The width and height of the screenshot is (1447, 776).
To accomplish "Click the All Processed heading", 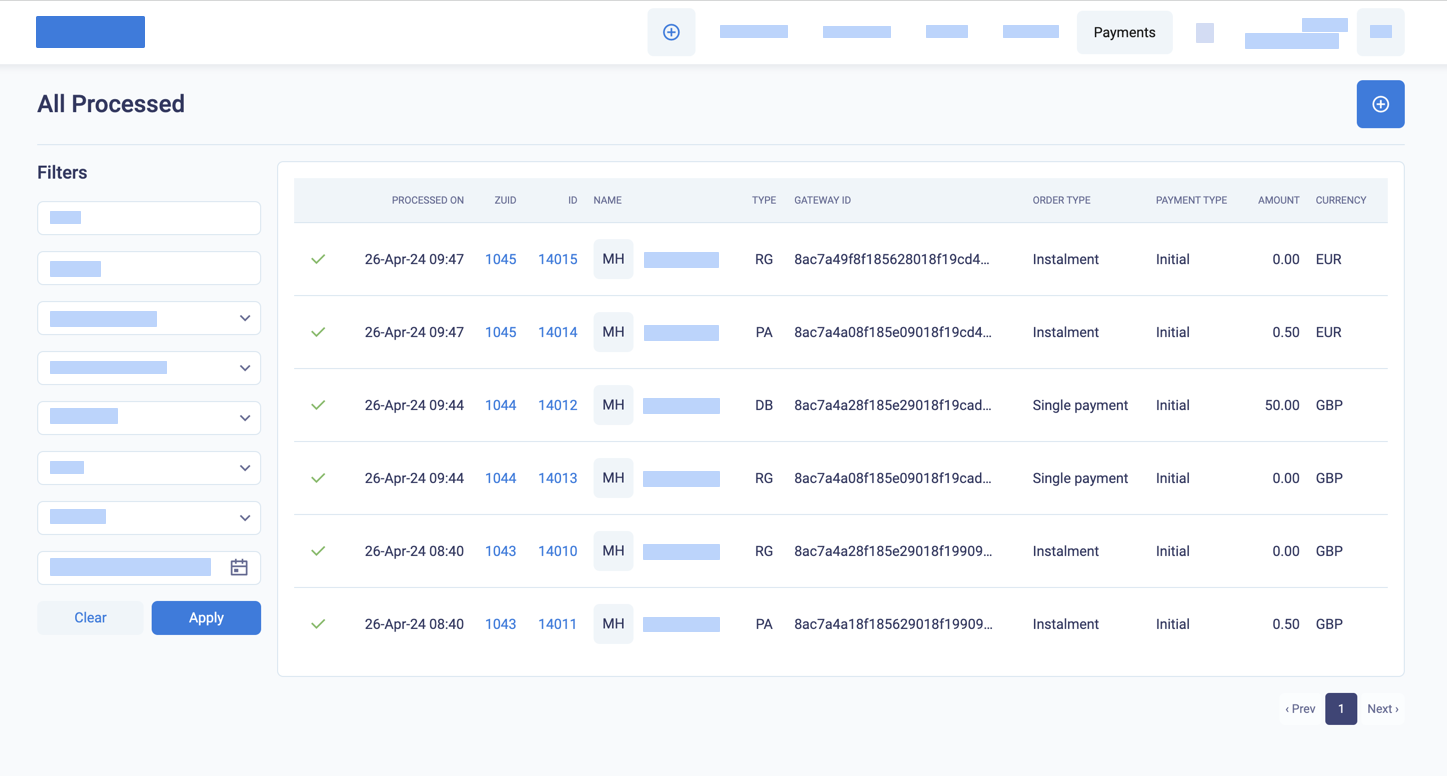I will pyautogui.click(x=111, y=104).
